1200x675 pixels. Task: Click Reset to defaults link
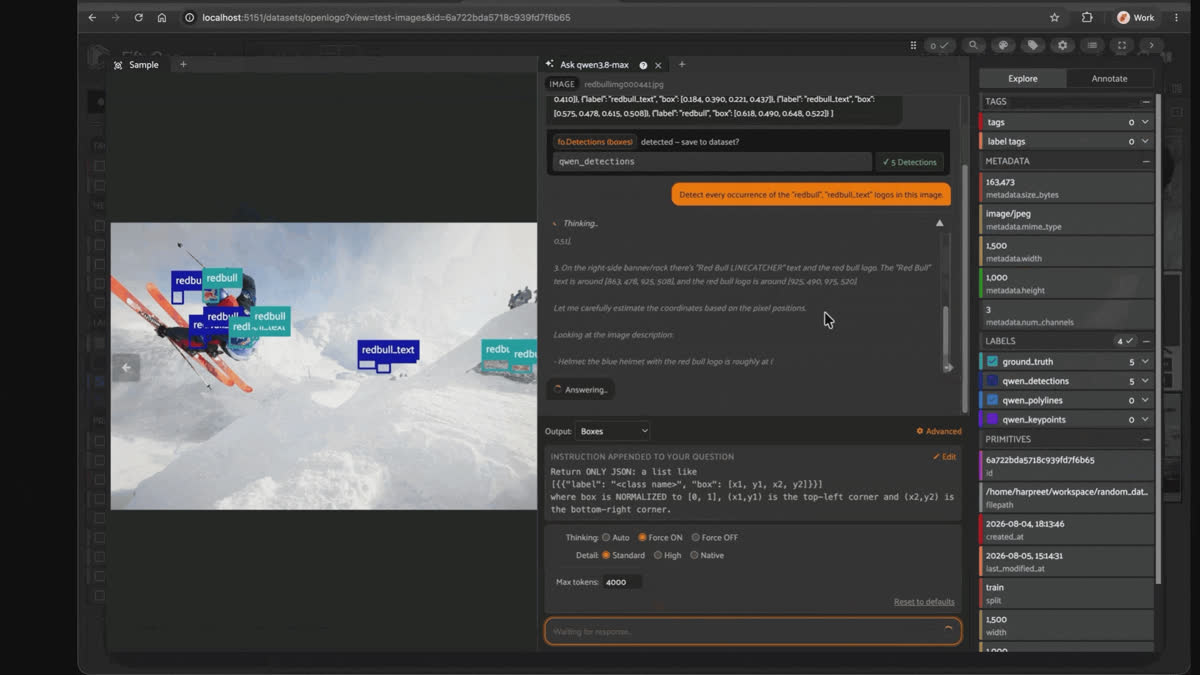point(924,602)
